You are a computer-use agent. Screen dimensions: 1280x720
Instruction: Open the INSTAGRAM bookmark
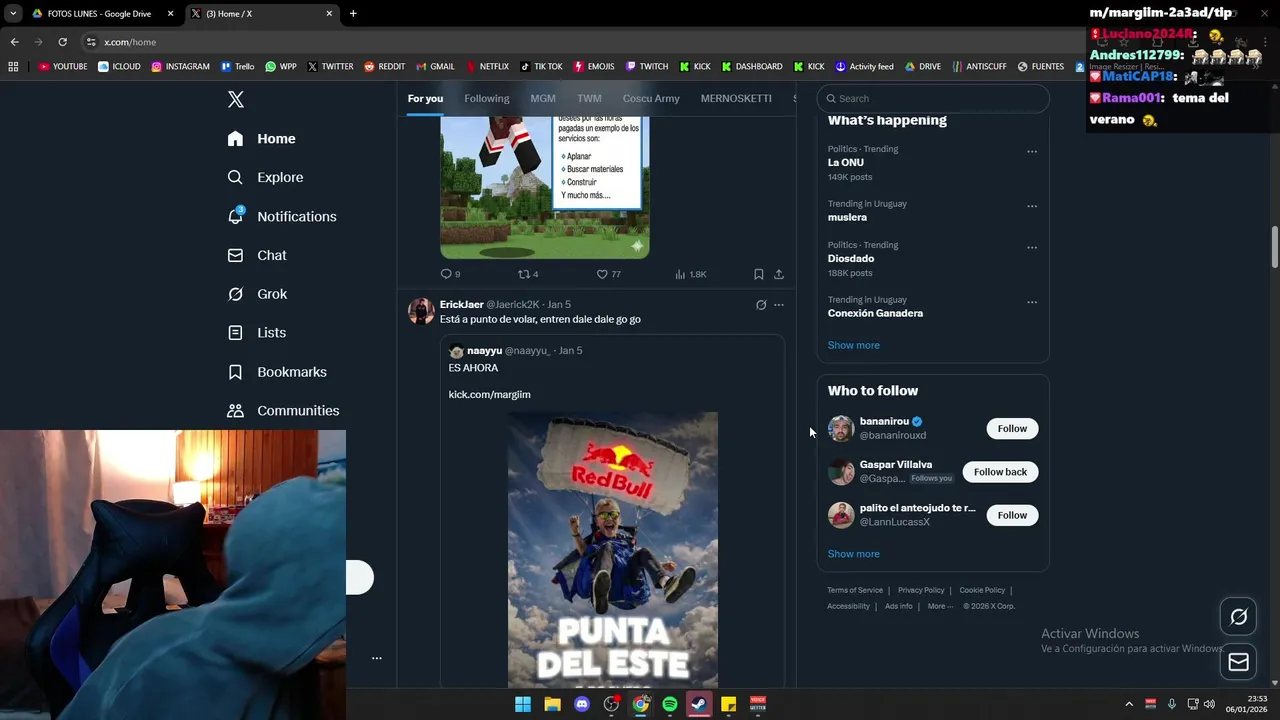181,67
